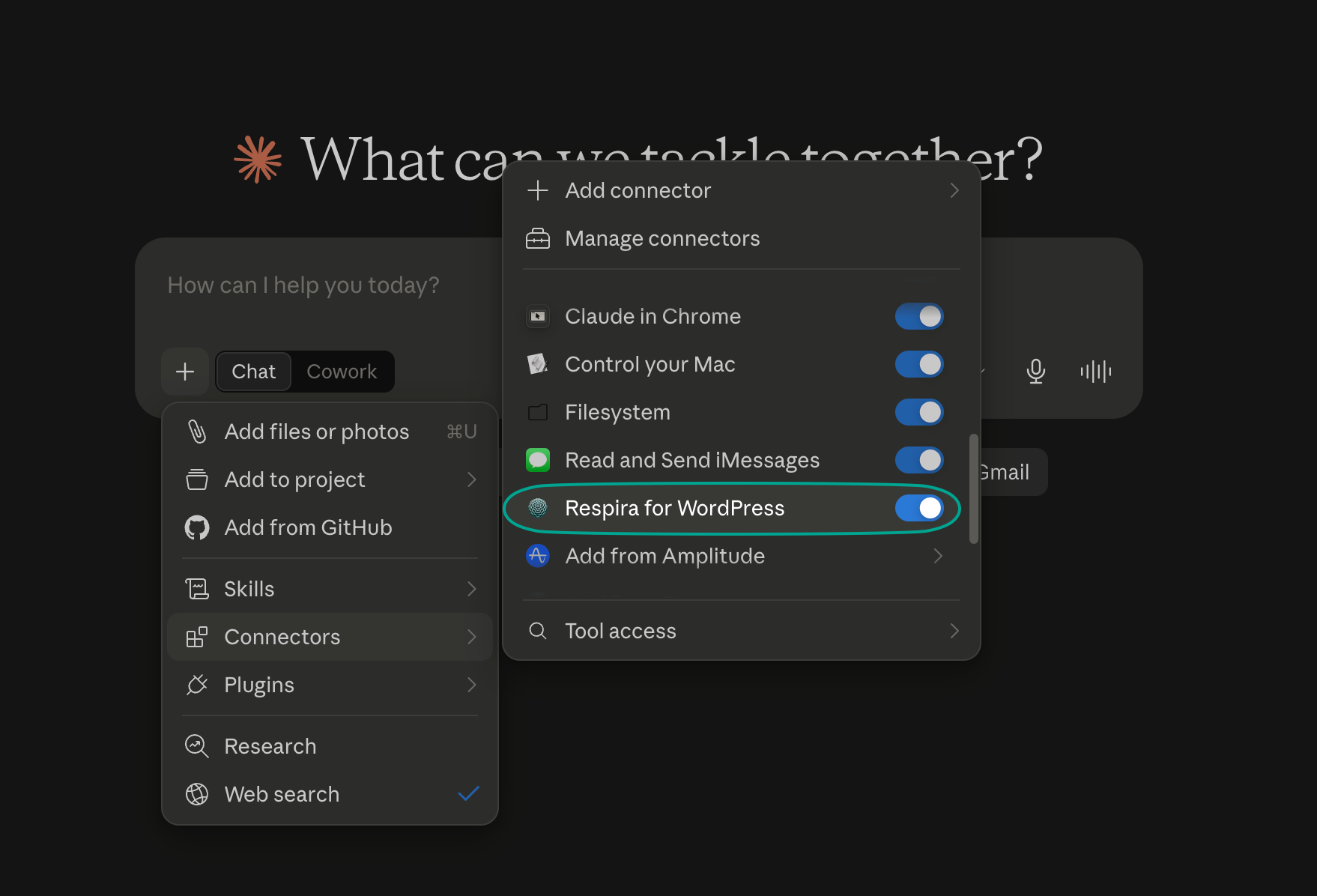Click the 'Skills' label text

(x=249, y=589)
